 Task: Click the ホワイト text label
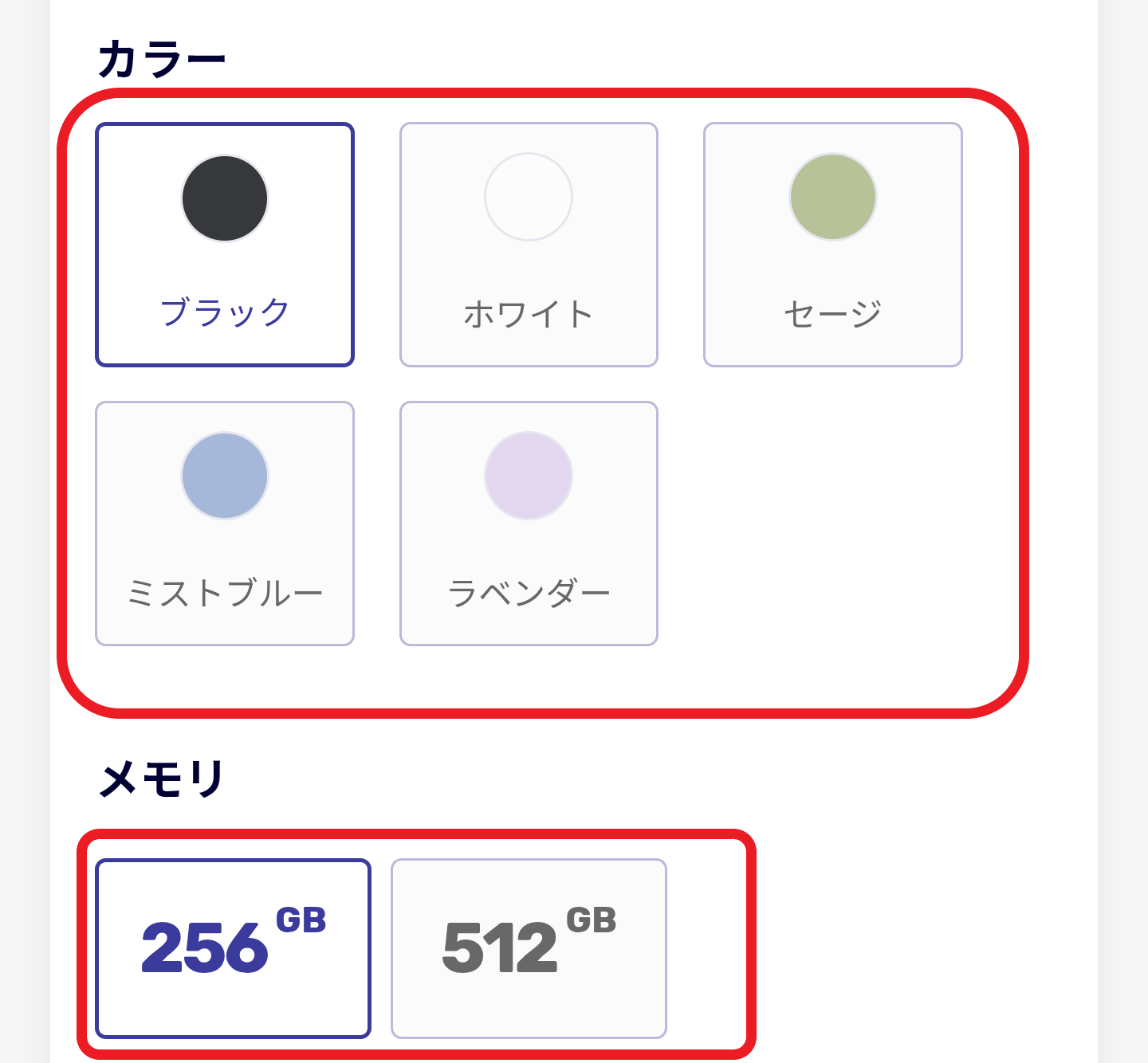[529, 312]
